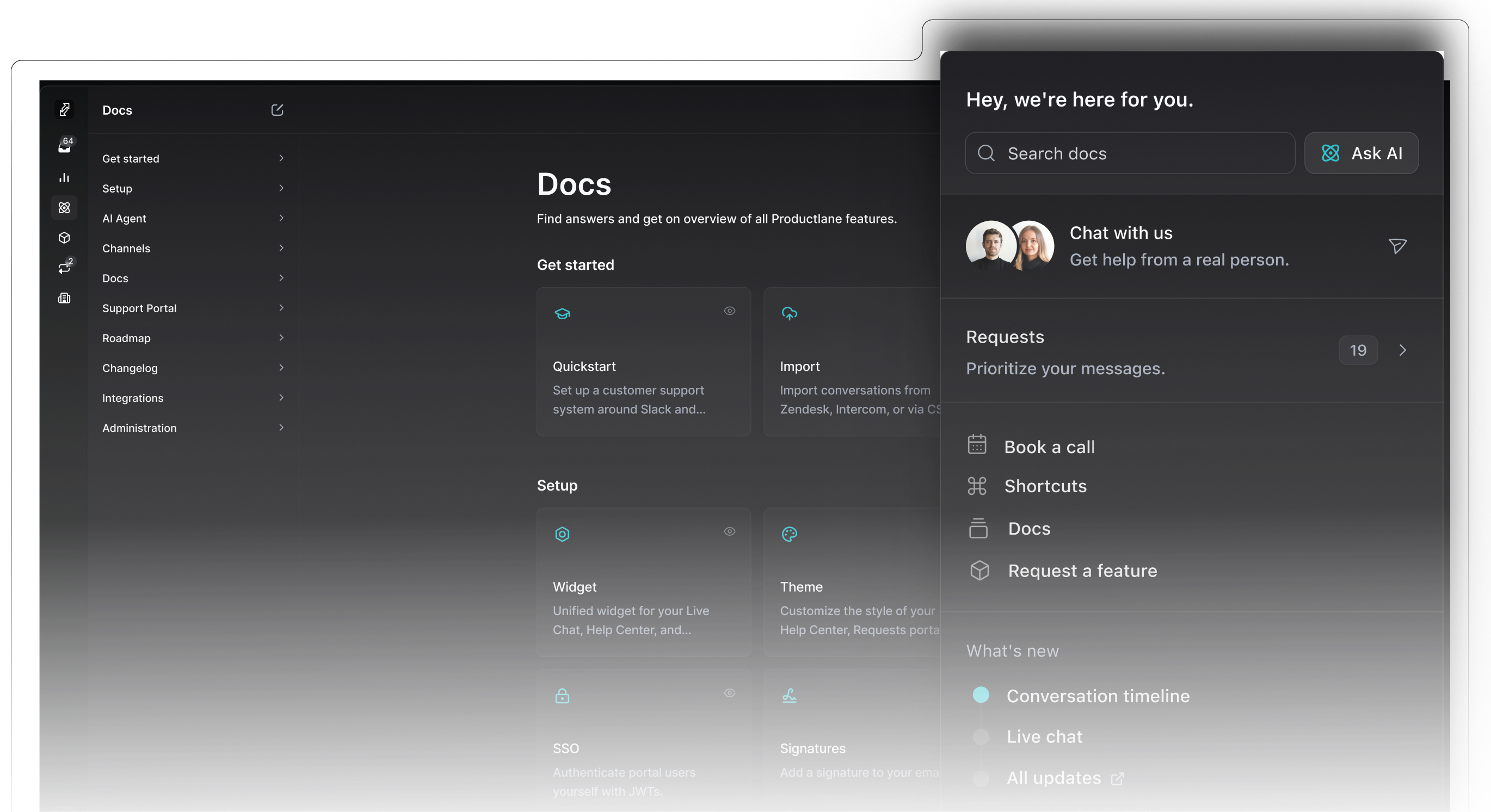Screen dimensions: 1491x812
Task: Open the Requests panel via its chevron
Action: point(1403,350)
